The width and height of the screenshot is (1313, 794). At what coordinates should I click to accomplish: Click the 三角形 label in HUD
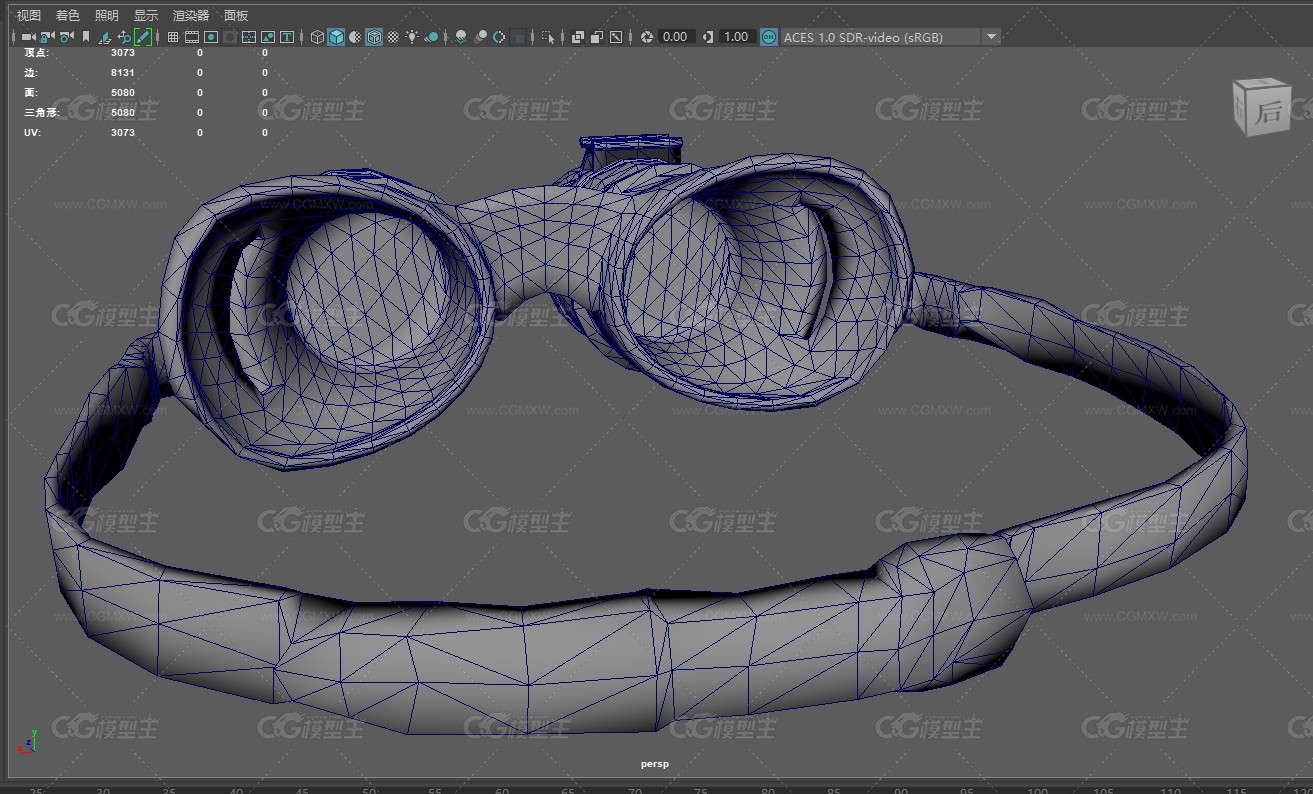[x=41, y=112]
